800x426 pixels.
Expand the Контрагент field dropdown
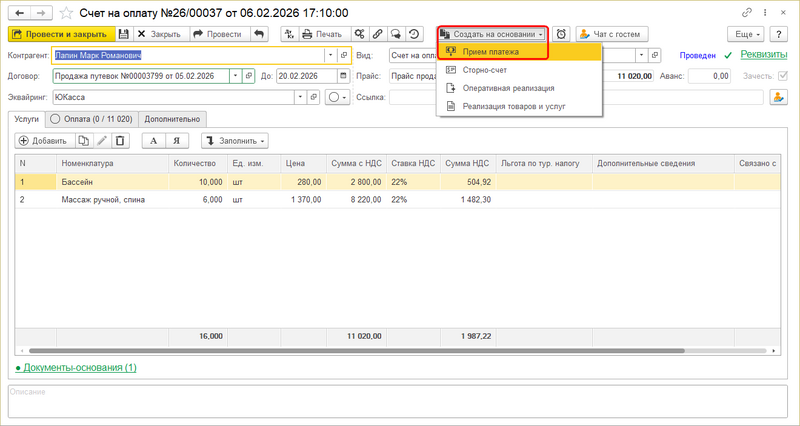(x=331, y=54)
